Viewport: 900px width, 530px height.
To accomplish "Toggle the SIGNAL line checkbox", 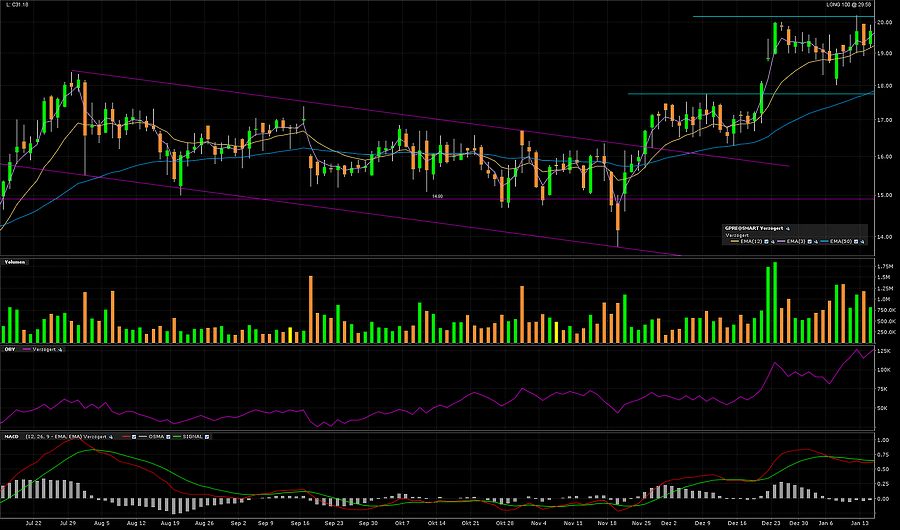I will click(207, 437).
